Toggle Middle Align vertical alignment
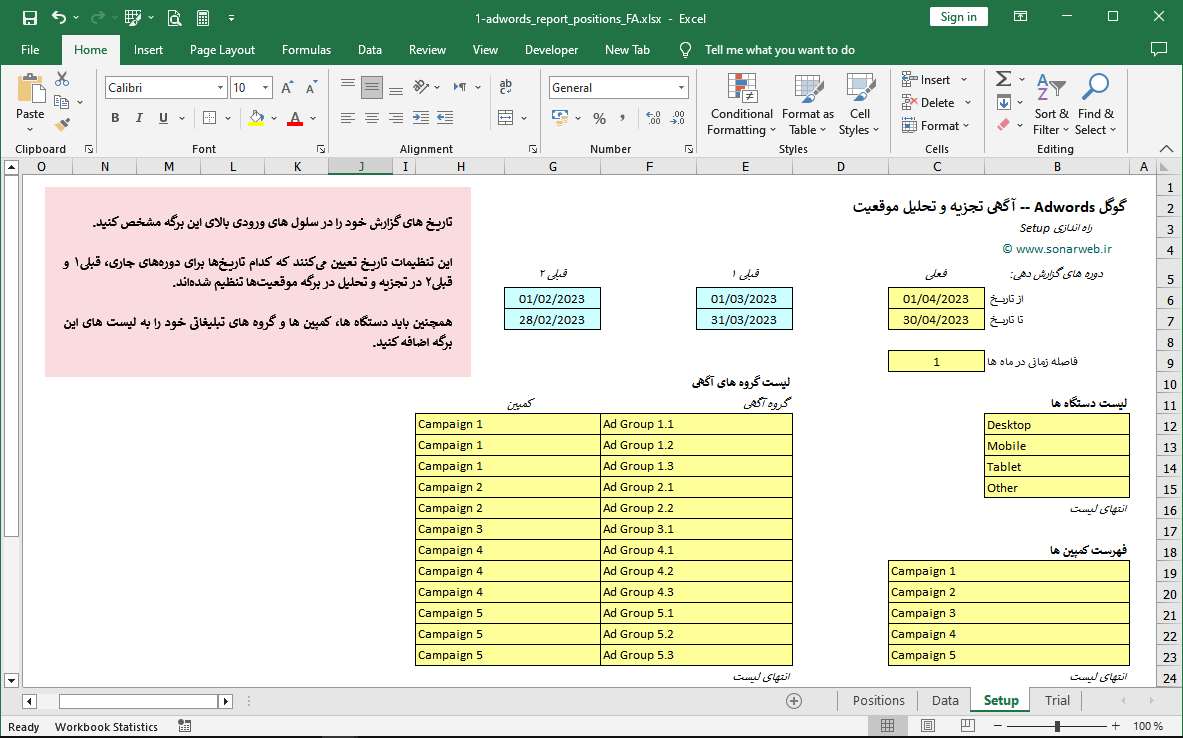This screenshot has width=1183, height=738. coord(371,88)
